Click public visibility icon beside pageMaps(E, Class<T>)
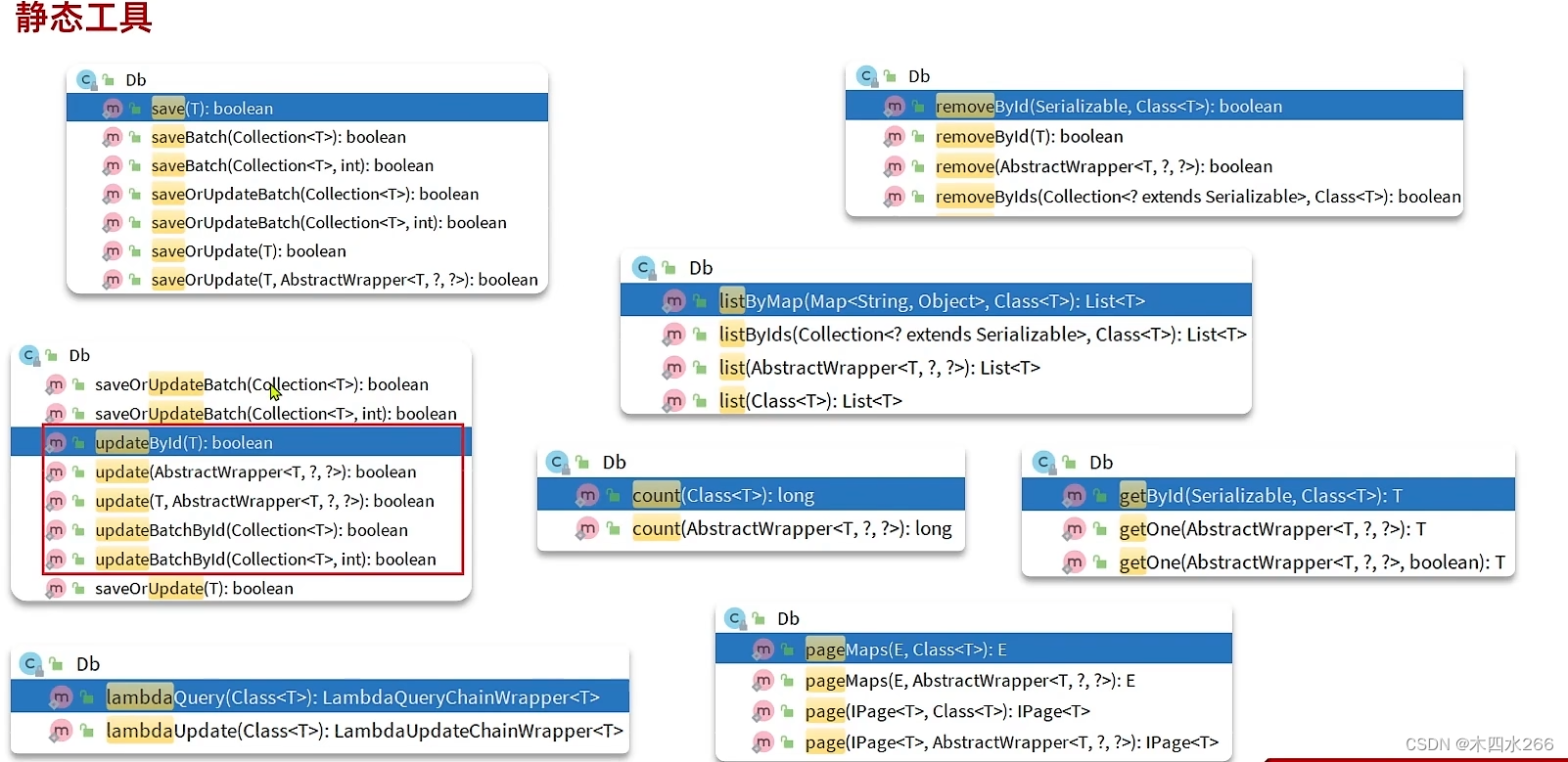Screen dimensions: 1568x762 (787, 650)
